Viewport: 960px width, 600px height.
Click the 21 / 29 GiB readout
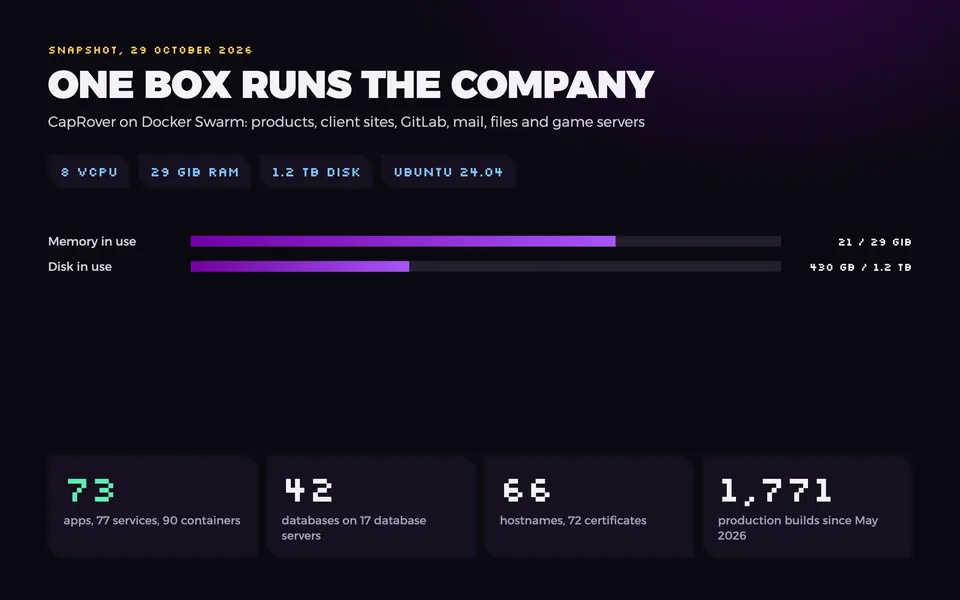pyautogui.click(x=874, y=242)
